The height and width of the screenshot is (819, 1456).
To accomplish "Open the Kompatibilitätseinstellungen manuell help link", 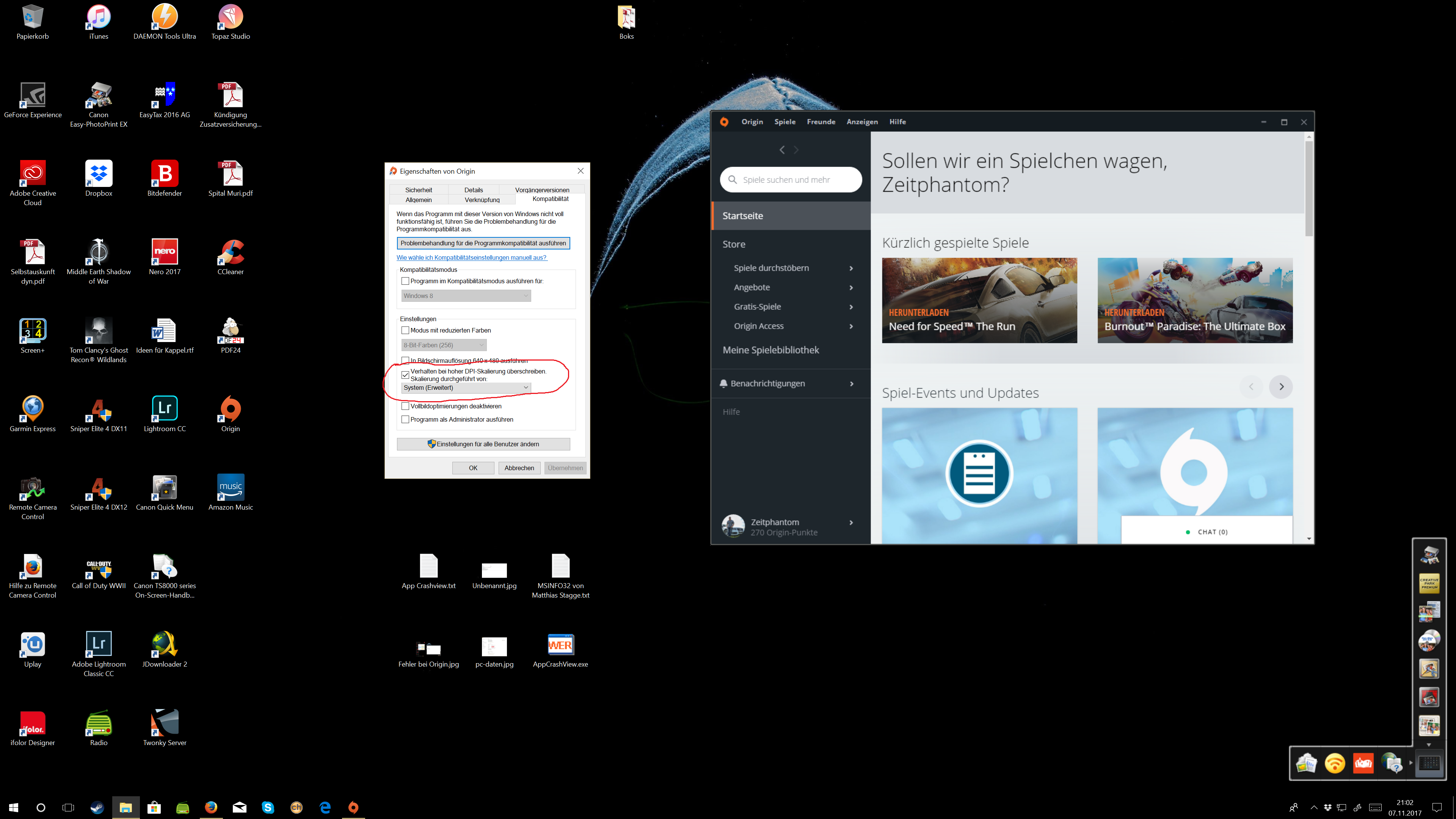I will point(471,257).
